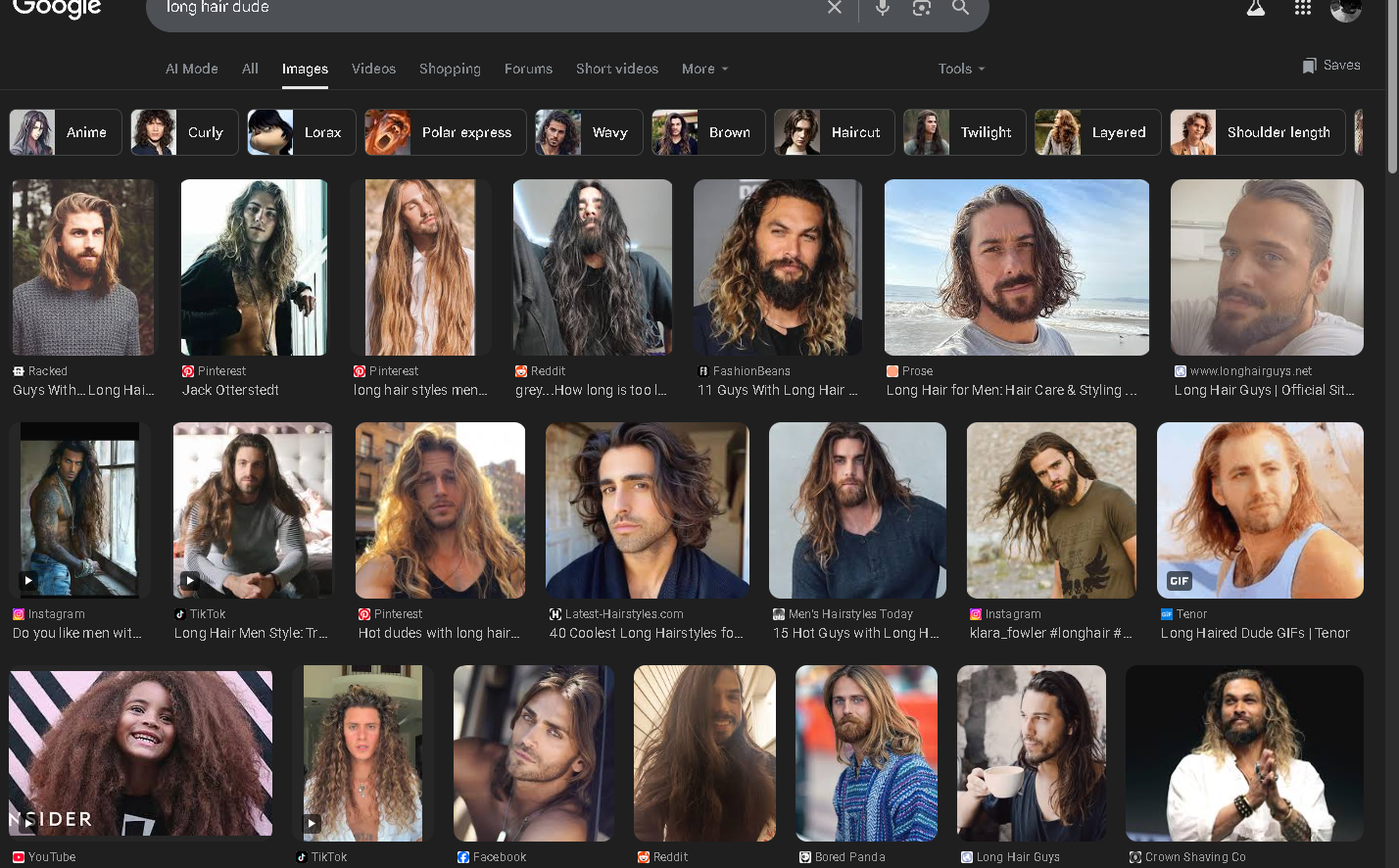
Task: Open the Long Haired Dude GIFs Tenor link
Action: coord(1254,633)
